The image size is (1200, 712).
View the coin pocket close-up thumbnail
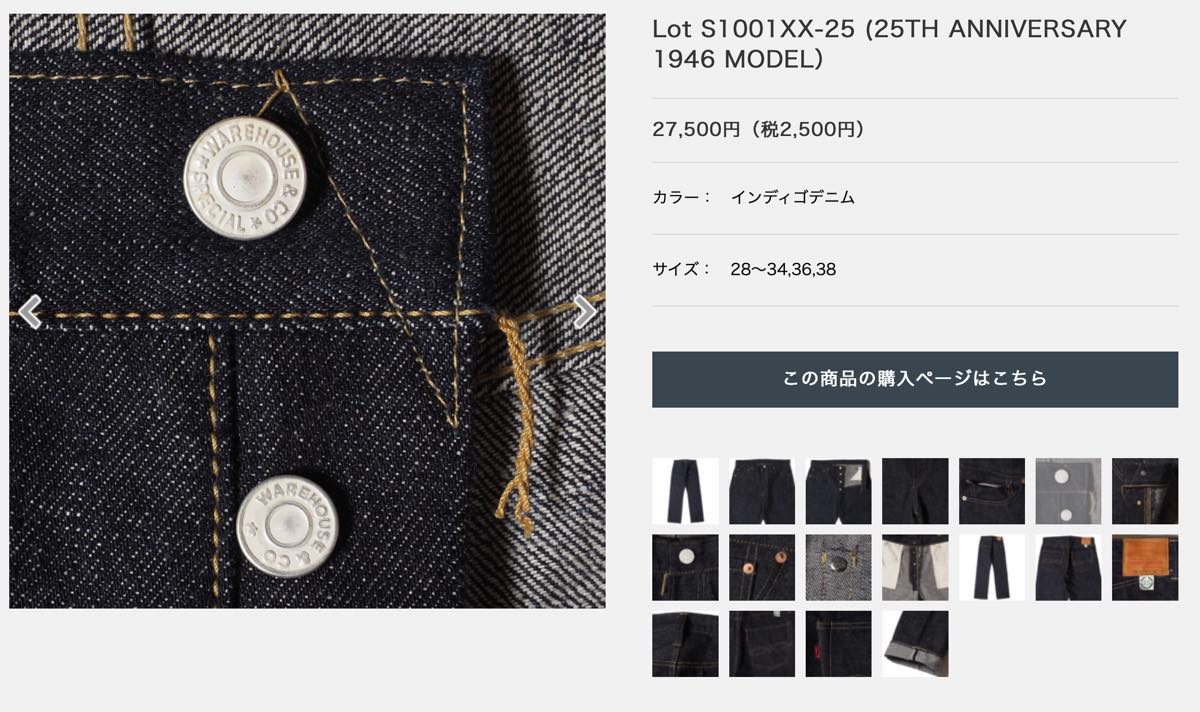[992, 491]
